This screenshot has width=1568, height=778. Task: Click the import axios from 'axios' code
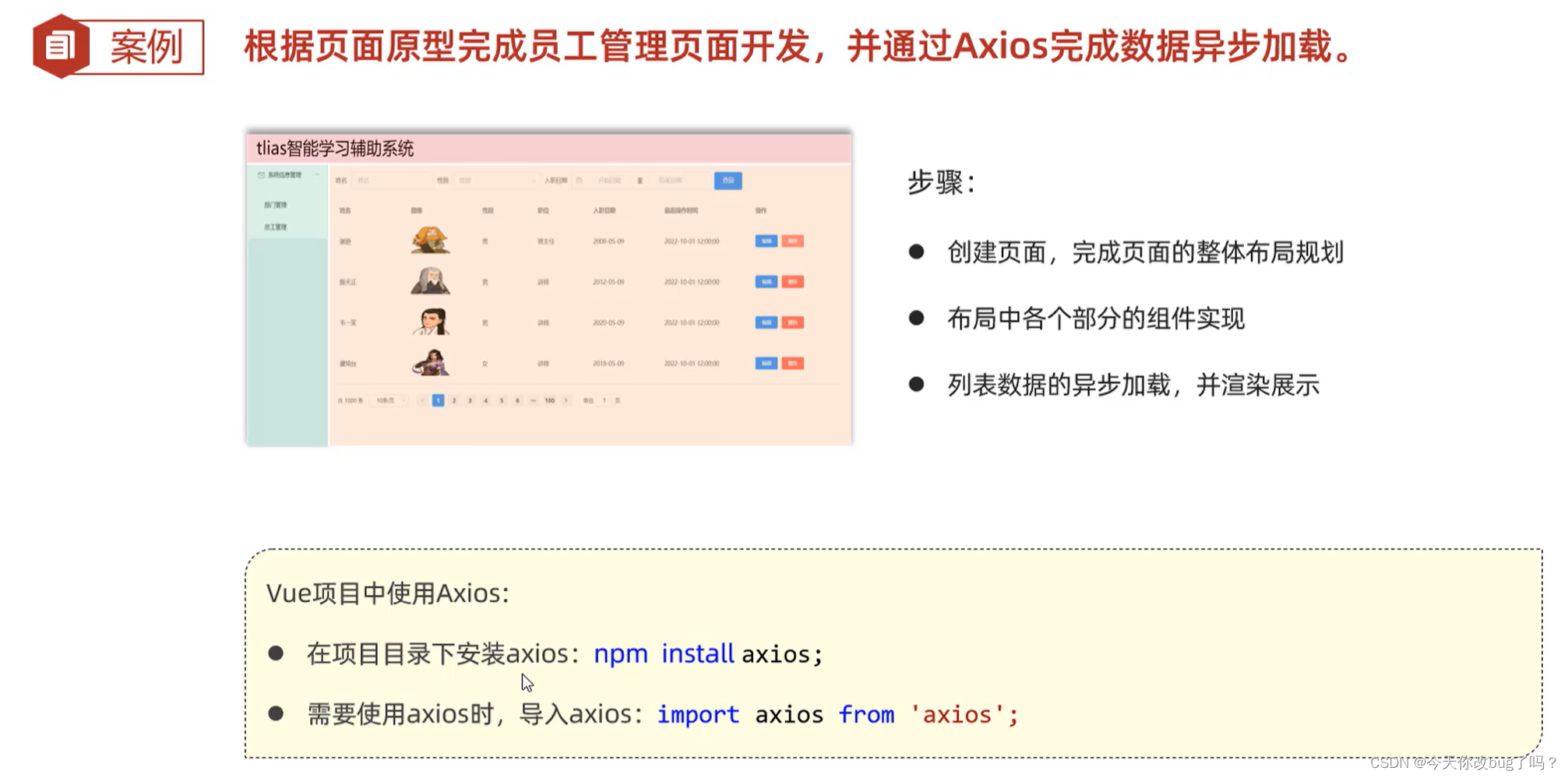(837, 714)
